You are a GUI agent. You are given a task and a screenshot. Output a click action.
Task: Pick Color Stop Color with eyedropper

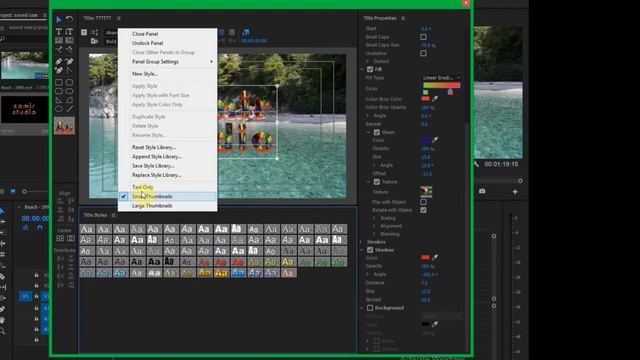[x=435, y=99]
